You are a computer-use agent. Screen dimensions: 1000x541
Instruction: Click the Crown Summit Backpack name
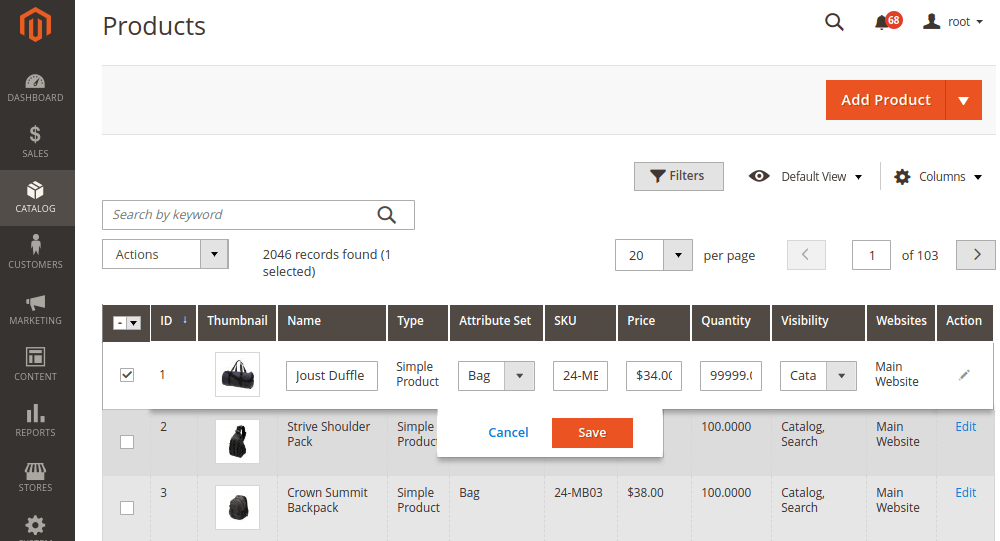click(x=327, y=500)
